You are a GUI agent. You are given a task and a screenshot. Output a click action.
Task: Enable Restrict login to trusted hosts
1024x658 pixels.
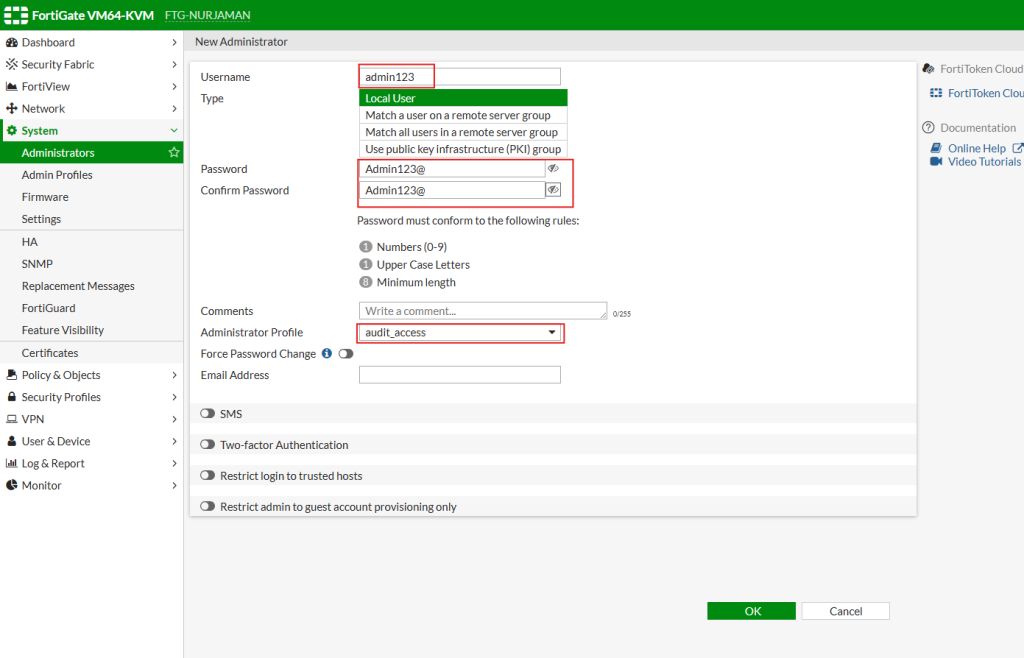click(x=208, y=476)
